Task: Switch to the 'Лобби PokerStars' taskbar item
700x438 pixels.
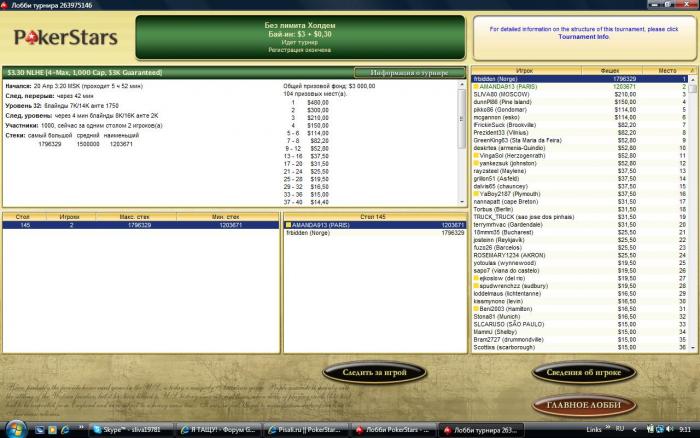Action: point(393,430)
